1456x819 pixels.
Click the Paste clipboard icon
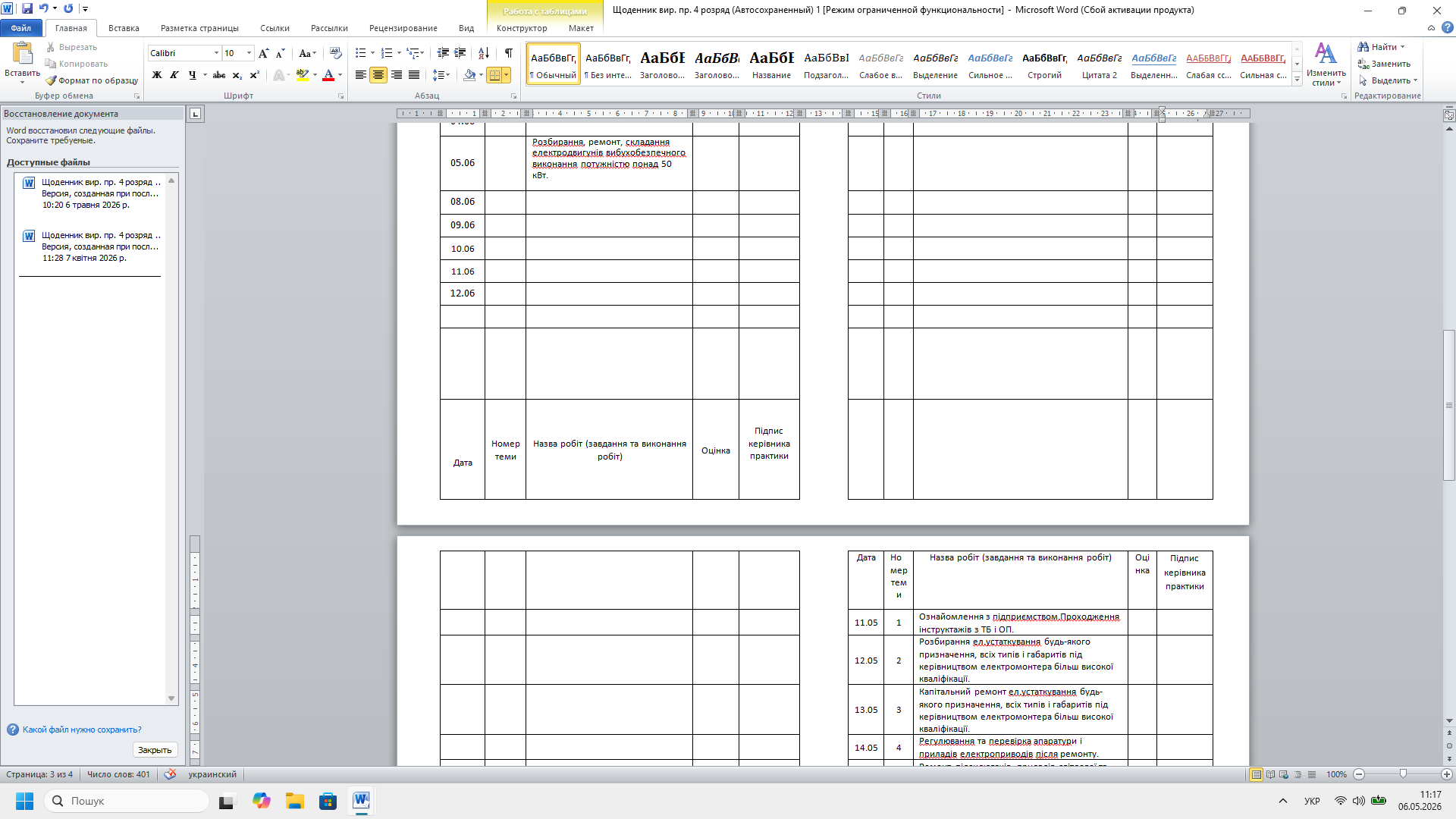tap(23, 53)
